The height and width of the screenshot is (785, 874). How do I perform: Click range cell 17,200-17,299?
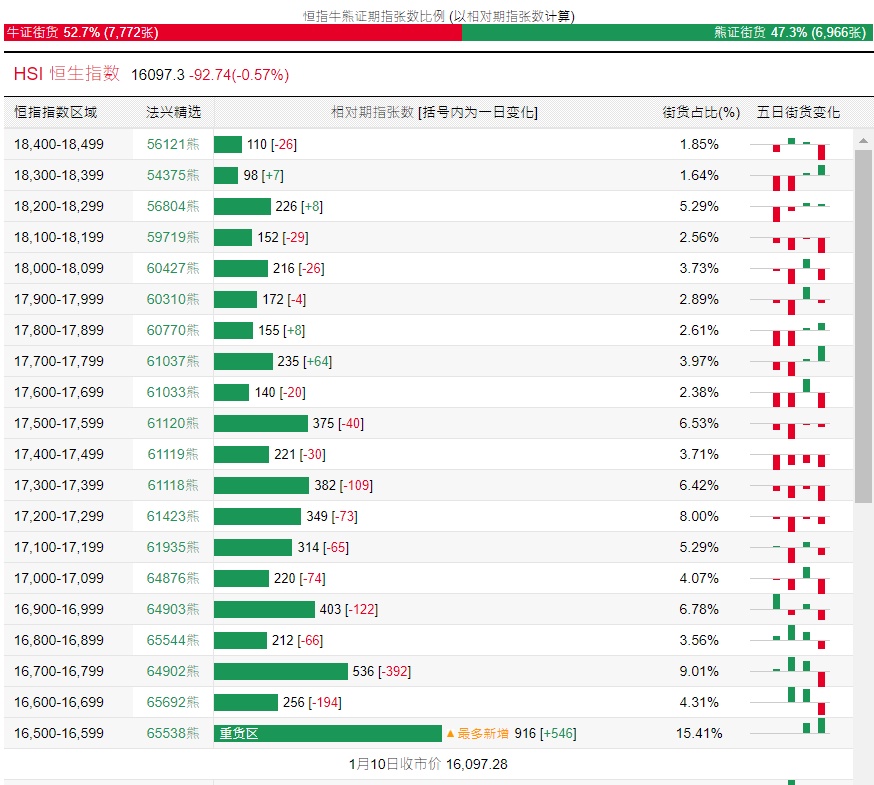59,516
